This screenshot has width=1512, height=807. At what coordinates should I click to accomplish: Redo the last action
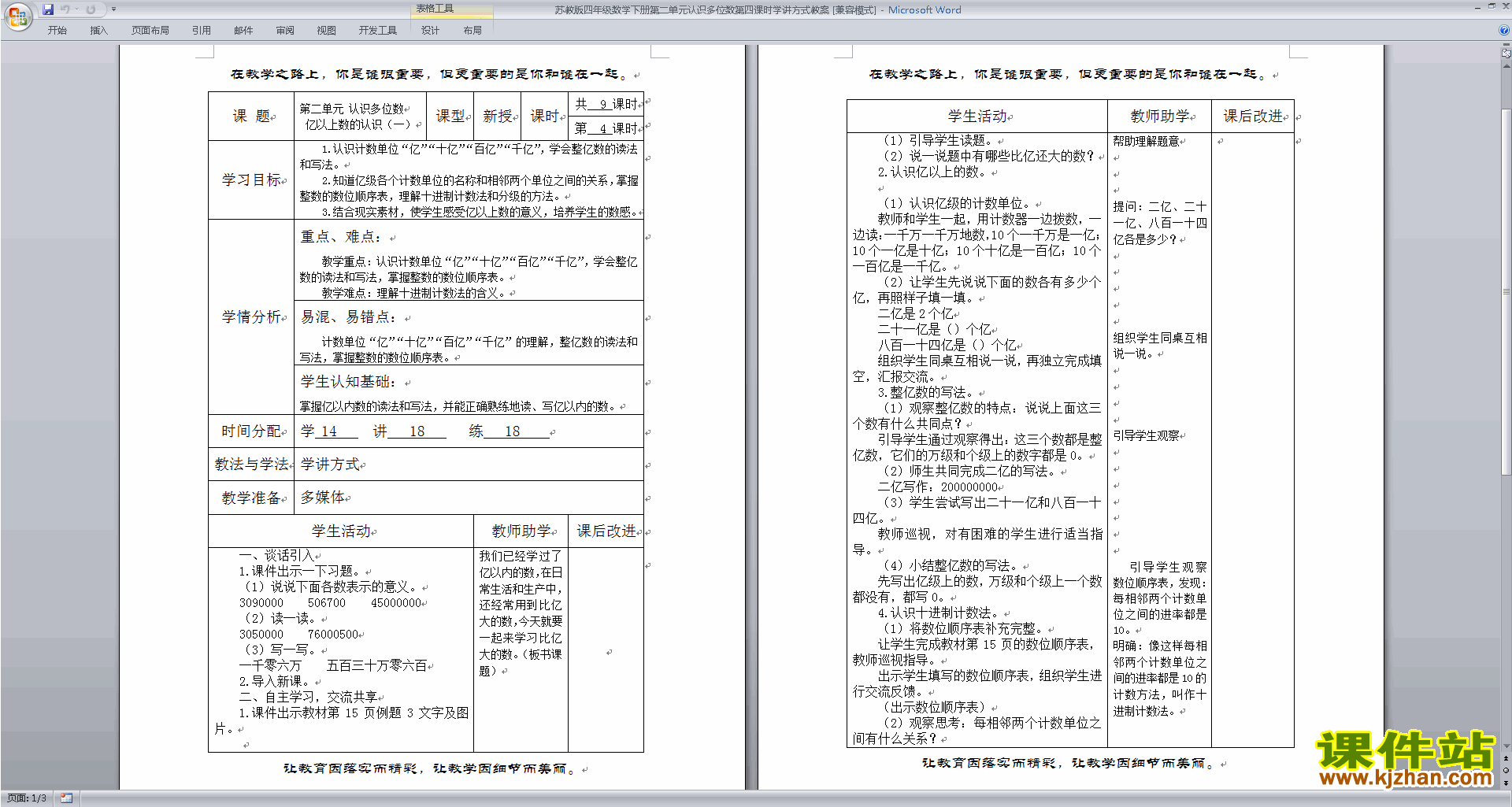click(x=91, y=9)
